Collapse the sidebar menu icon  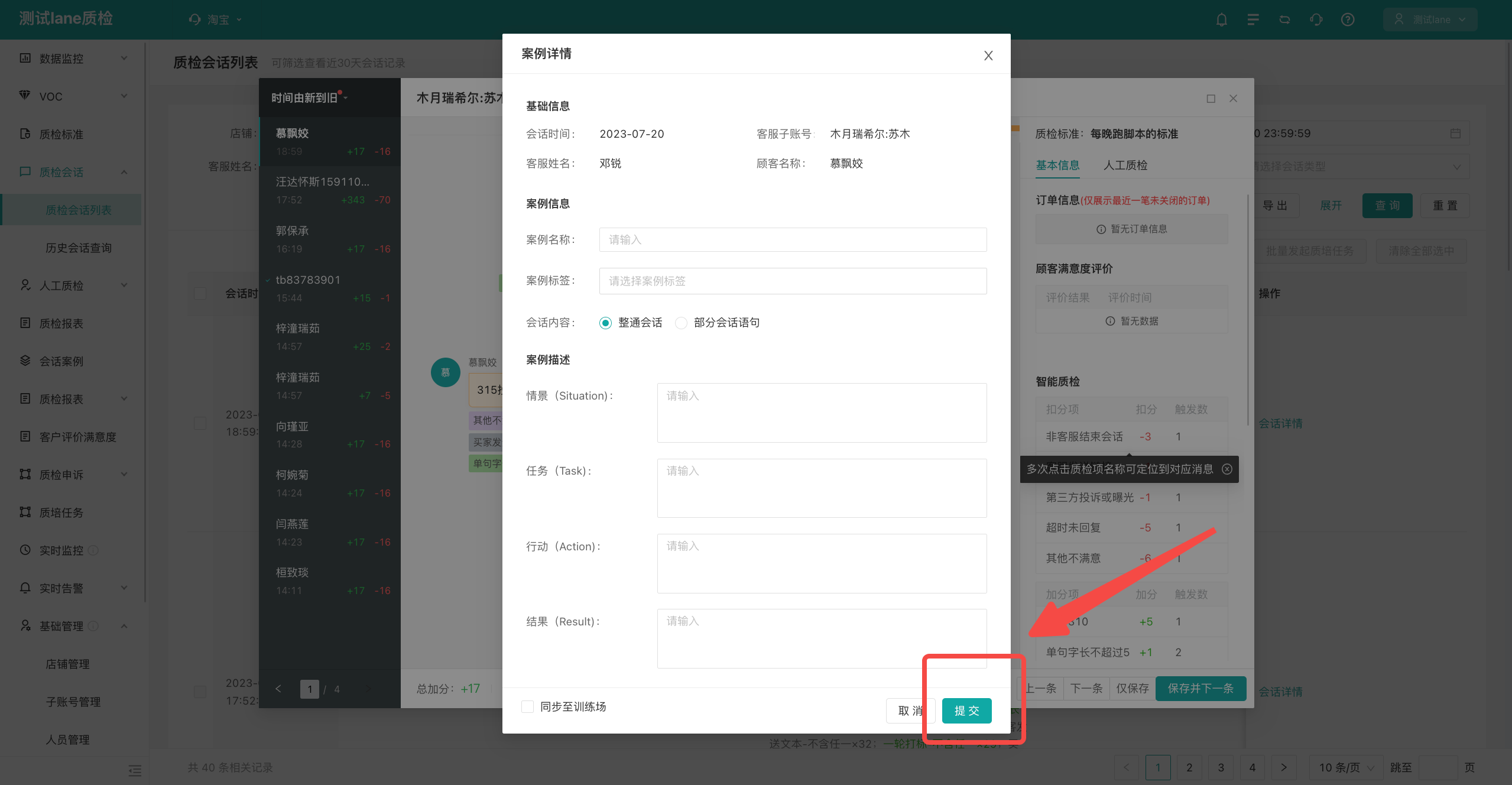point(135,770)
